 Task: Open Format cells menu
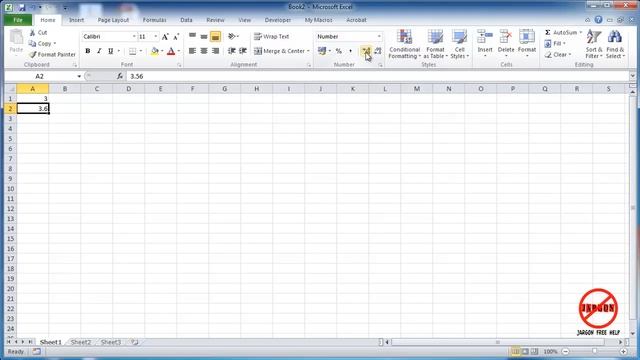(527, 43)
